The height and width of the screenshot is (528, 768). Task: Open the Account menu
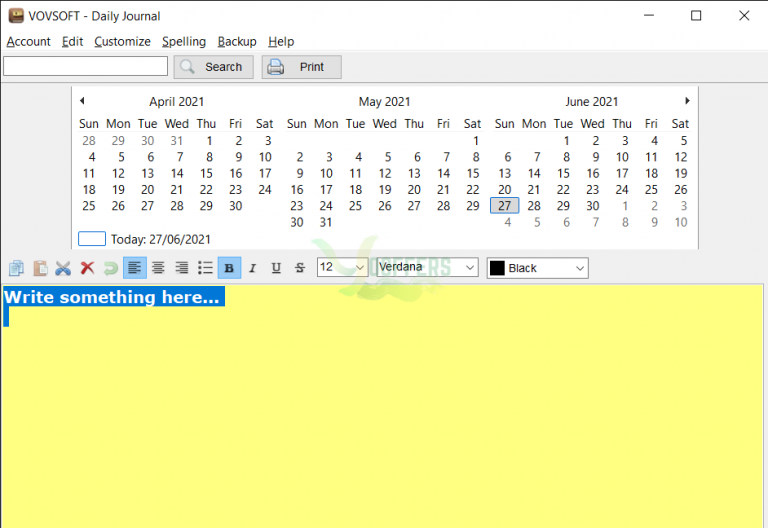[x=28, y=42]
